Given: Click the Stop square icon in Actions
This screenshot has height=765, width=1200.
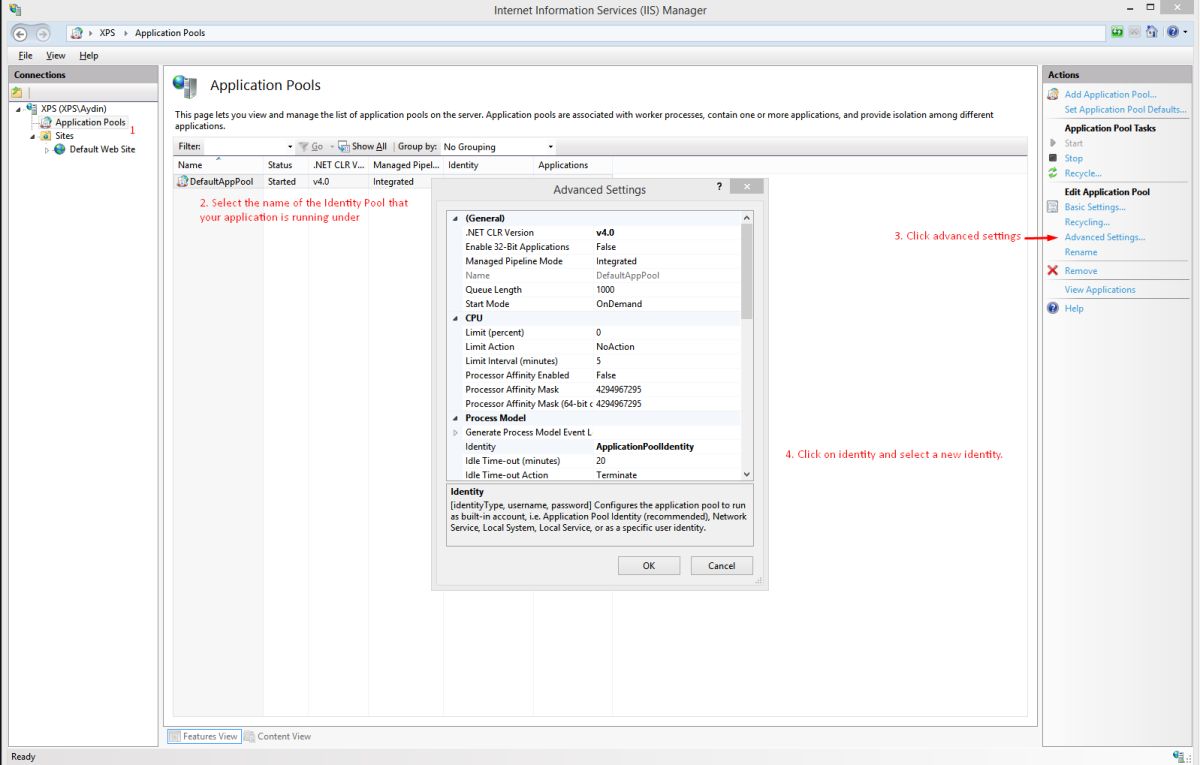Looking at the screenshot, I should point(1052,158).
